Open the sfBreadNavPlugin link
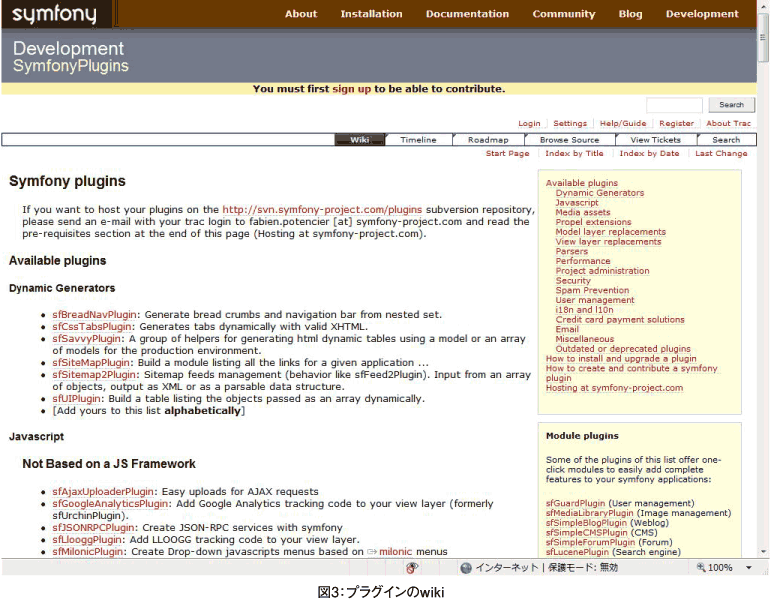Image resolution: width=771 pixels, height=603 pixels. coord(94,315)
